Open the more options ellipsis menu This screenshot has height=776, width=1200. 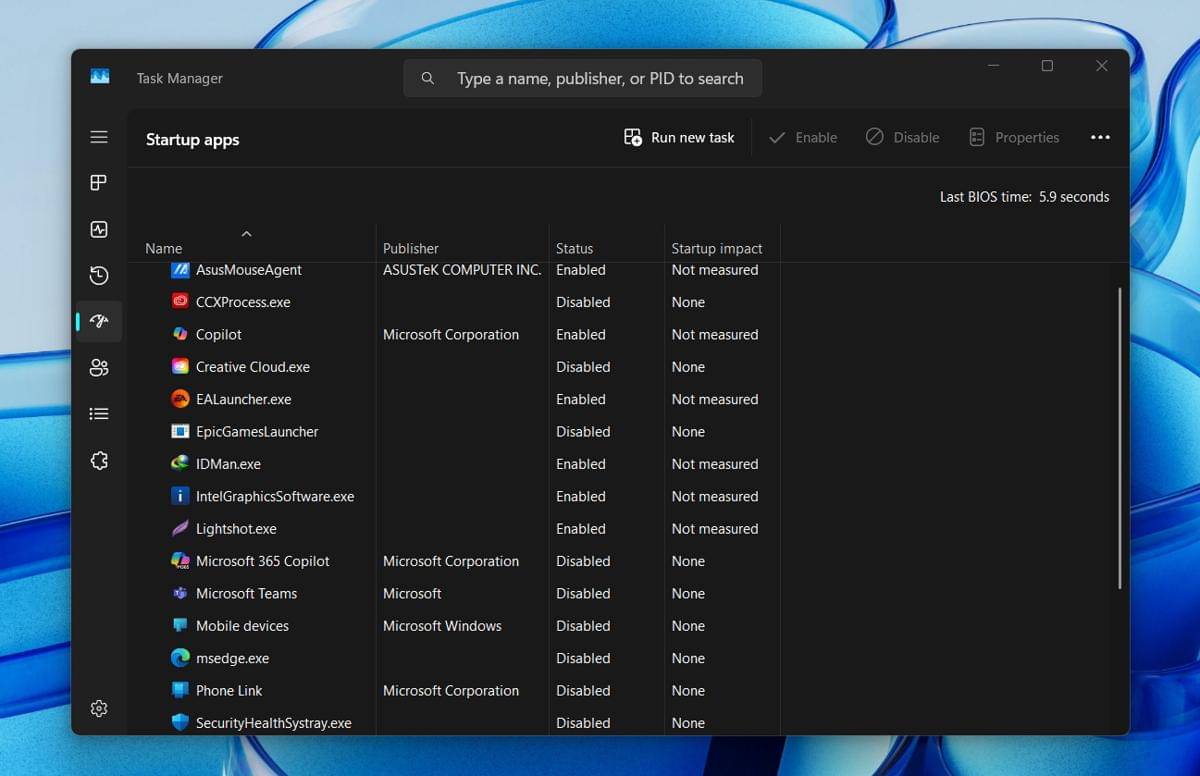pyautogui.click(x=1100, y=137)
